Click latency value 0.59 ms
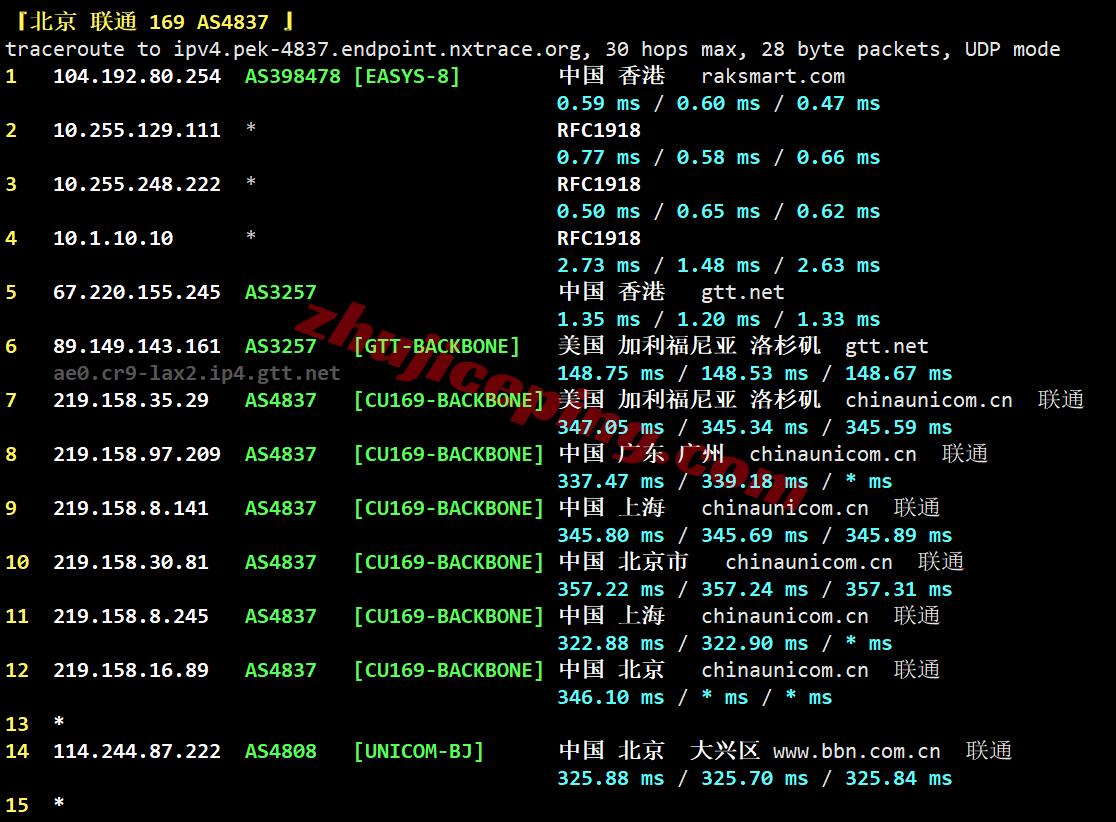 [x=599, y=103]
